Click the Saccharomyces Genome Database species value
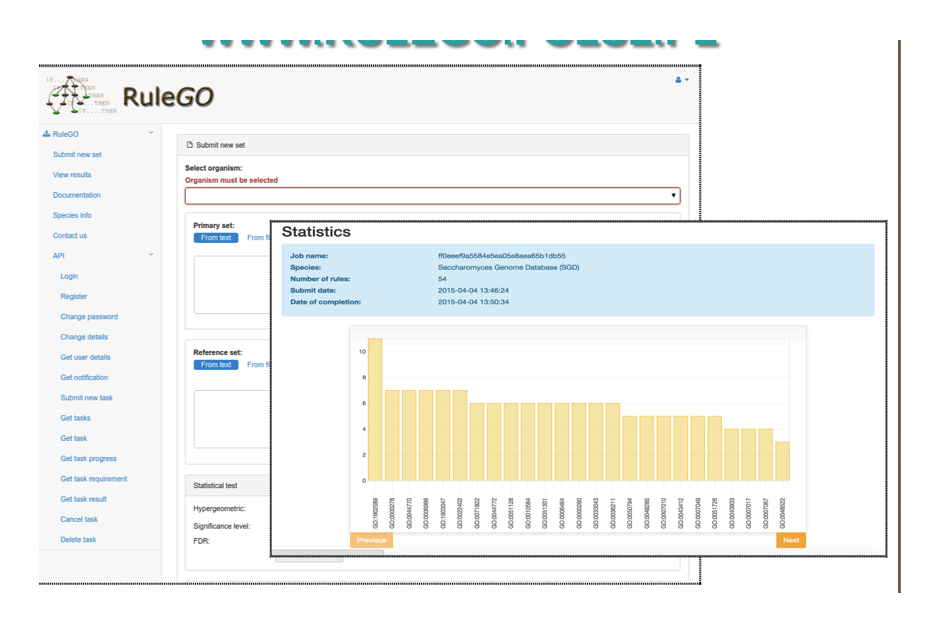The width and height of the screenshot is (929, 632). [508, 268]
